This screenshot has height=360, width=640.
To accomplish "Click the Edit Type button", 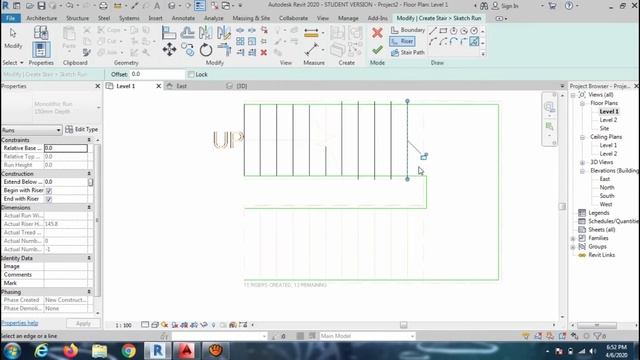I will coord(82,129).
